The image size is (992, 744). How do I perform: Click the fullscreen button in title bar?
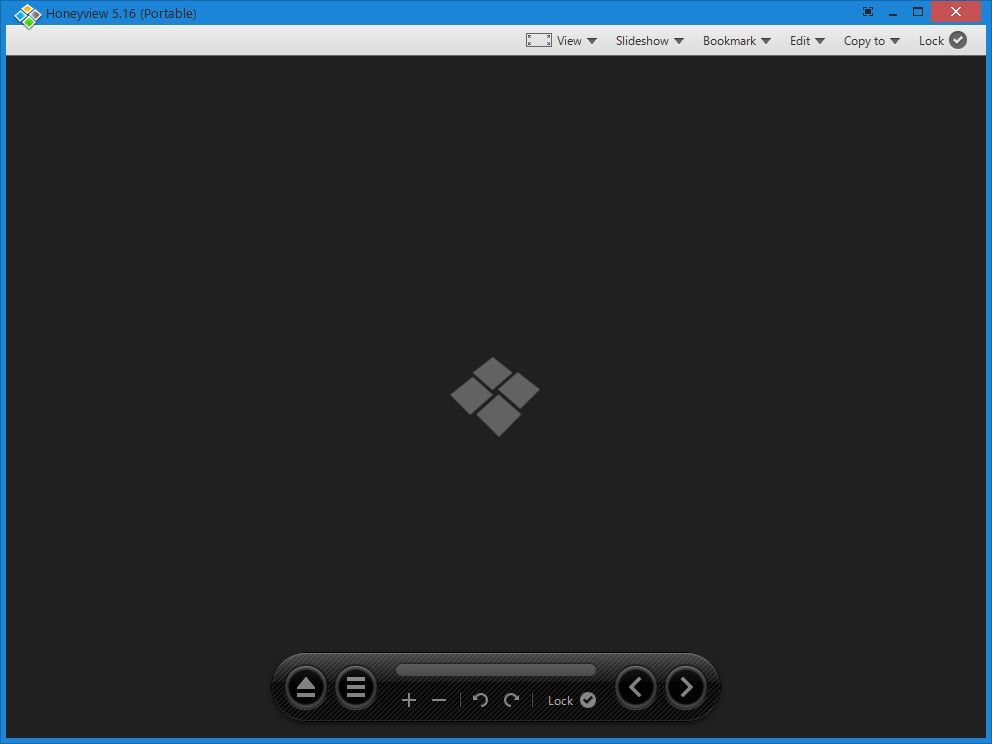[868, 11]
